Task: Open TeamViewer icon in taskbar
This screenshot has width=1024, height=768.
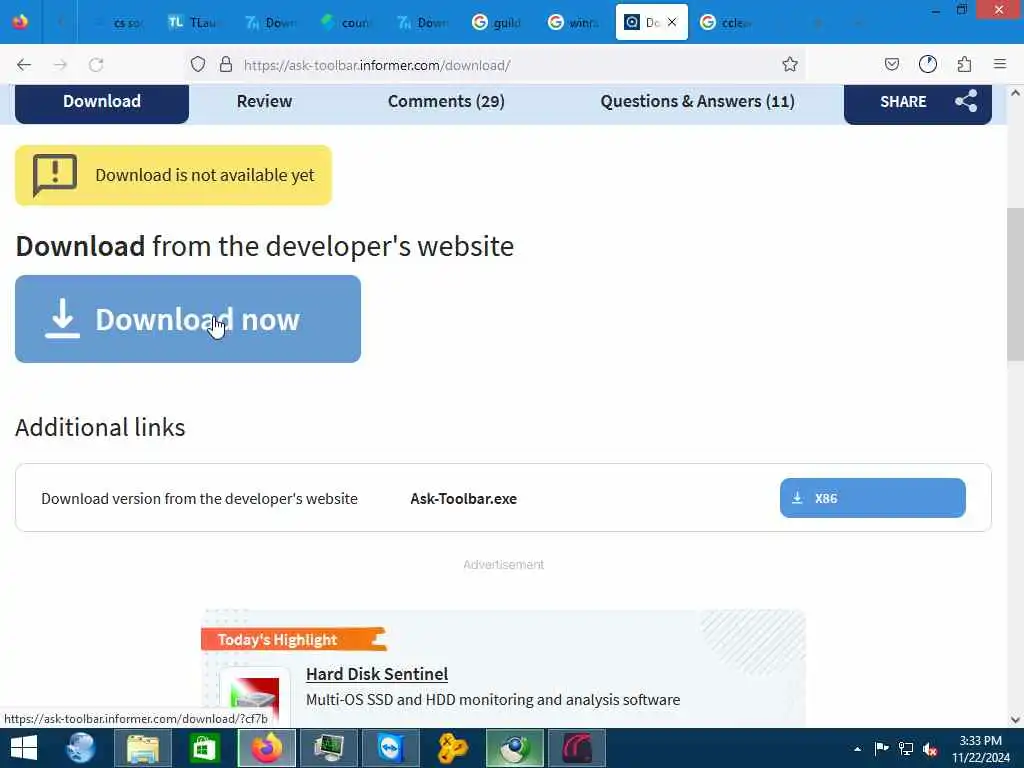Action: 391,748
